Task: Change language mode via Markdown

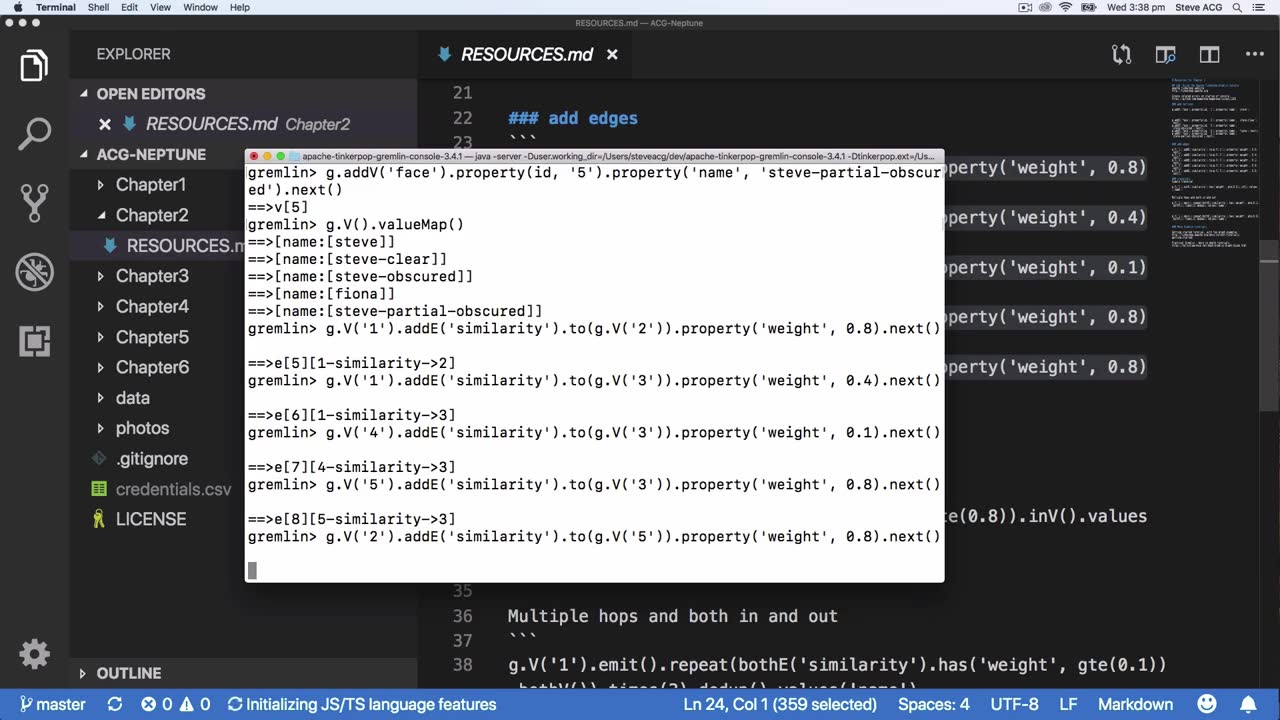Action: click(1135, 704)
